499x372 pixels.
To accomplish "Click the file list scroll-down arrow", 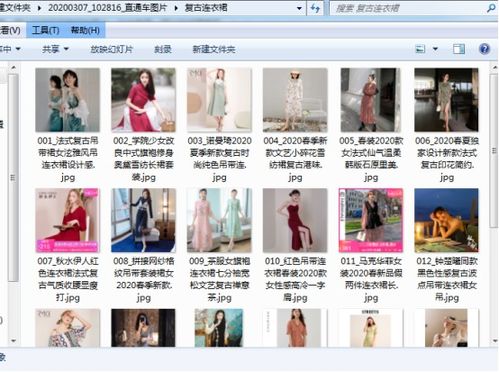I will [x=494, y=341].
